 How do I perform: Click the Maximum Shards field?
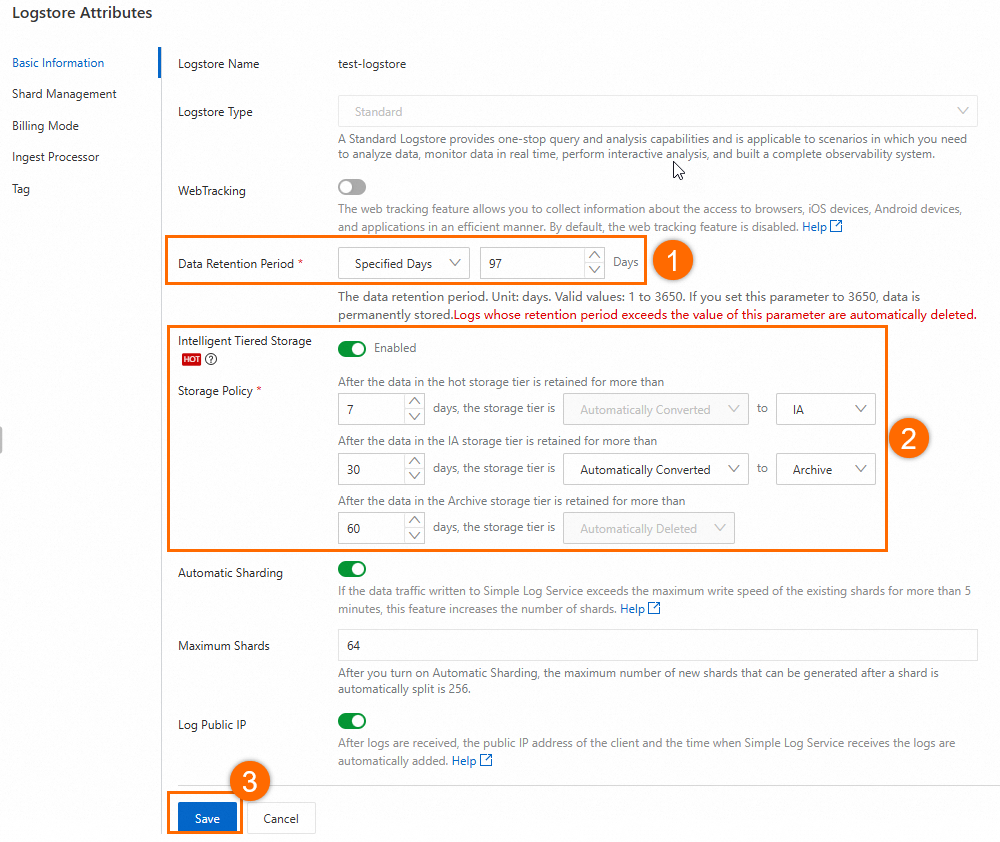click(x=658, y=646)
